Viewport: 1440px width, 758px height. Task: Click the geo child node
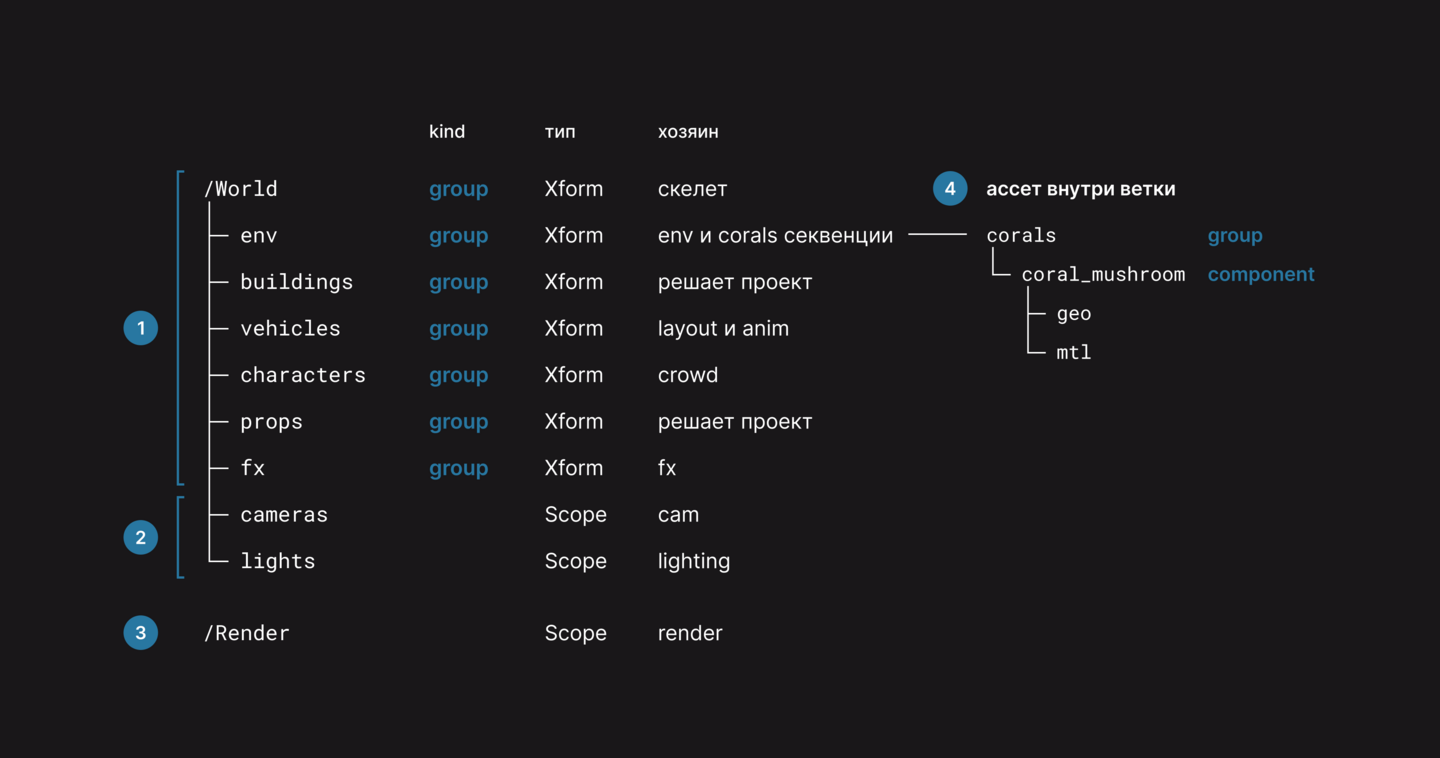pos(1074,314)
